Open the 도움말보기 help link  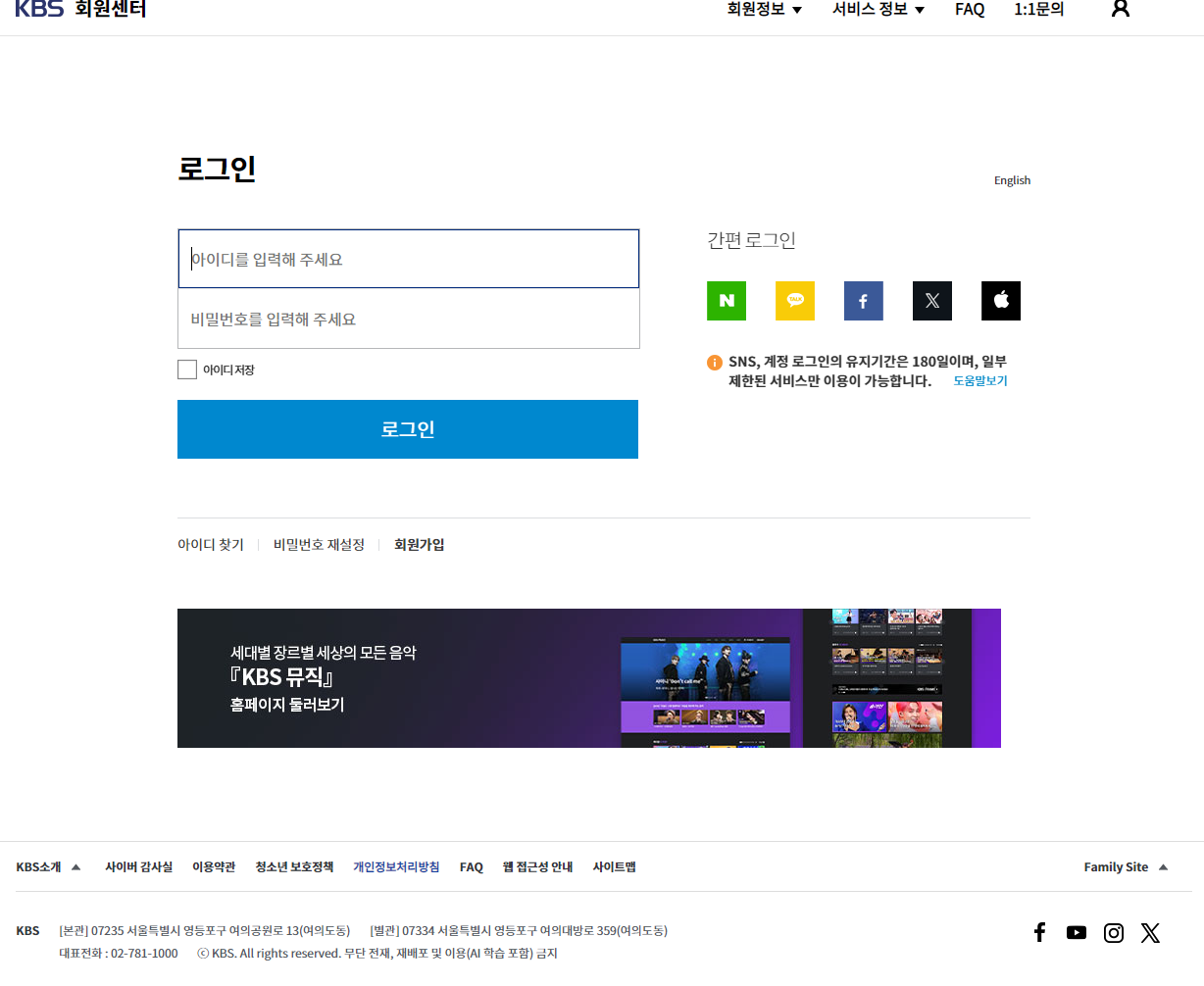click(980, 381)
